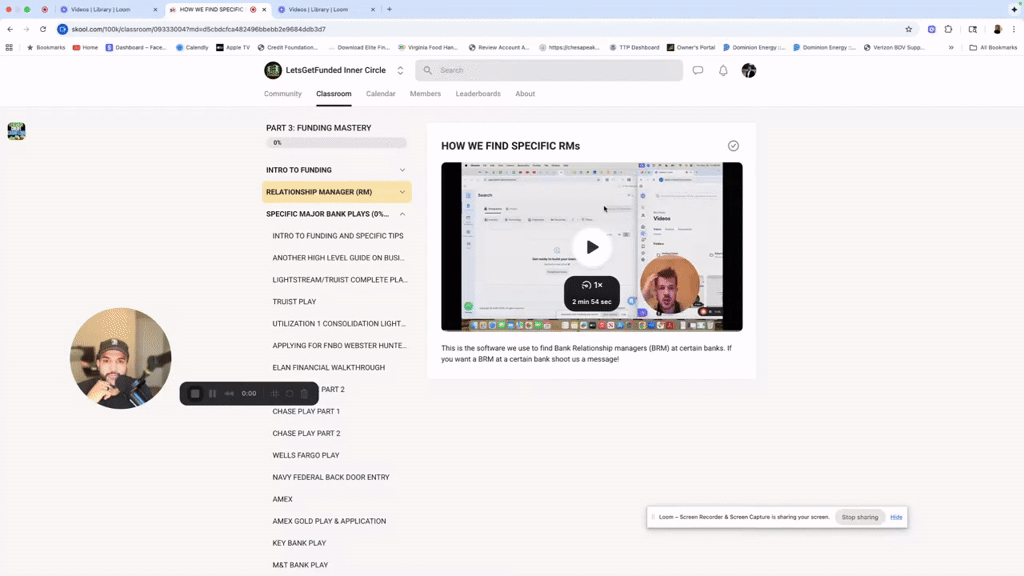Click the profile avatar in header
Screen dimensions: 1024x576
pyautogui.click(x=748, y=70)
